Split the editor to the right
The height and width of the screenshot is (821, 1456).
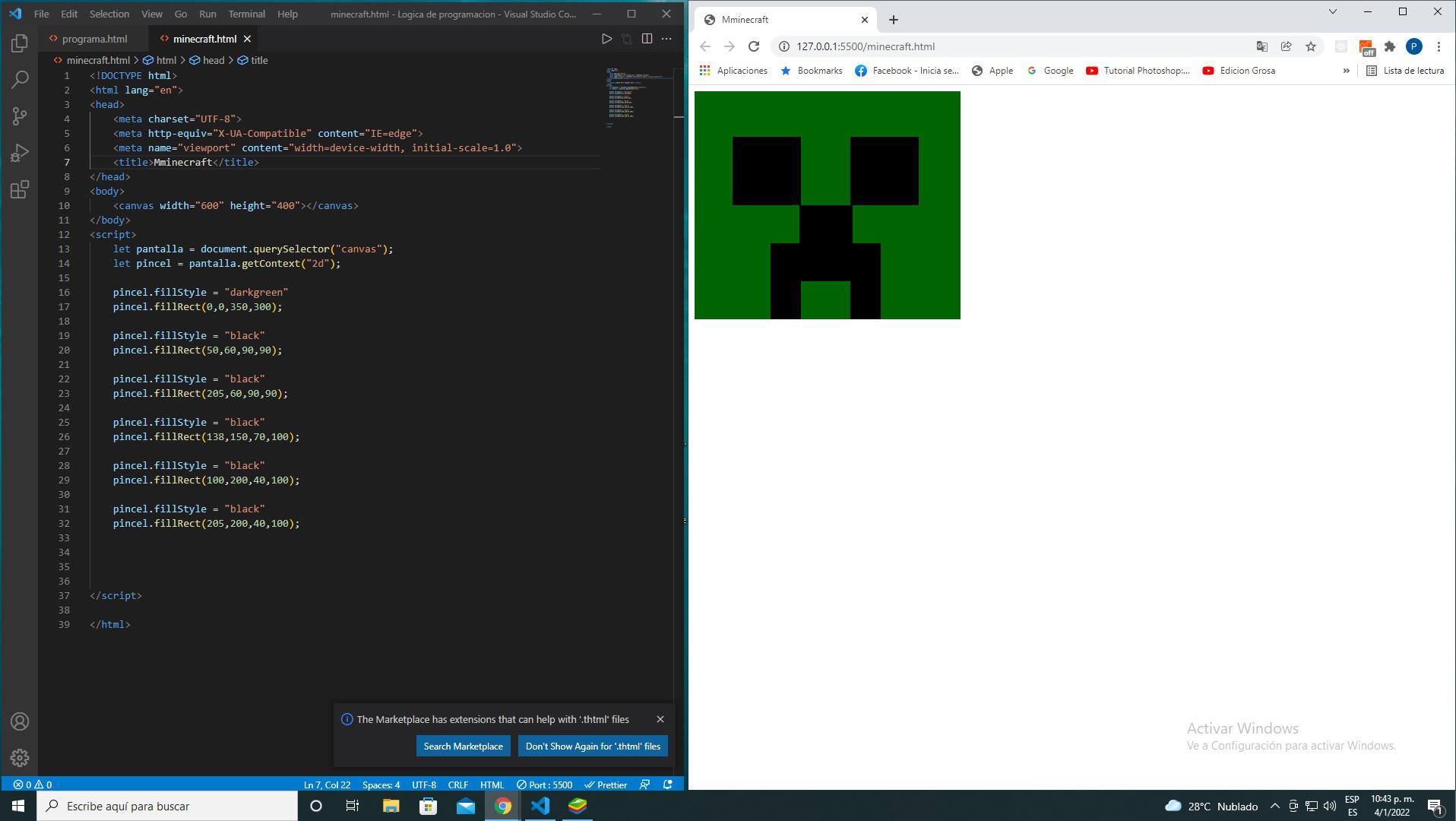647,39
